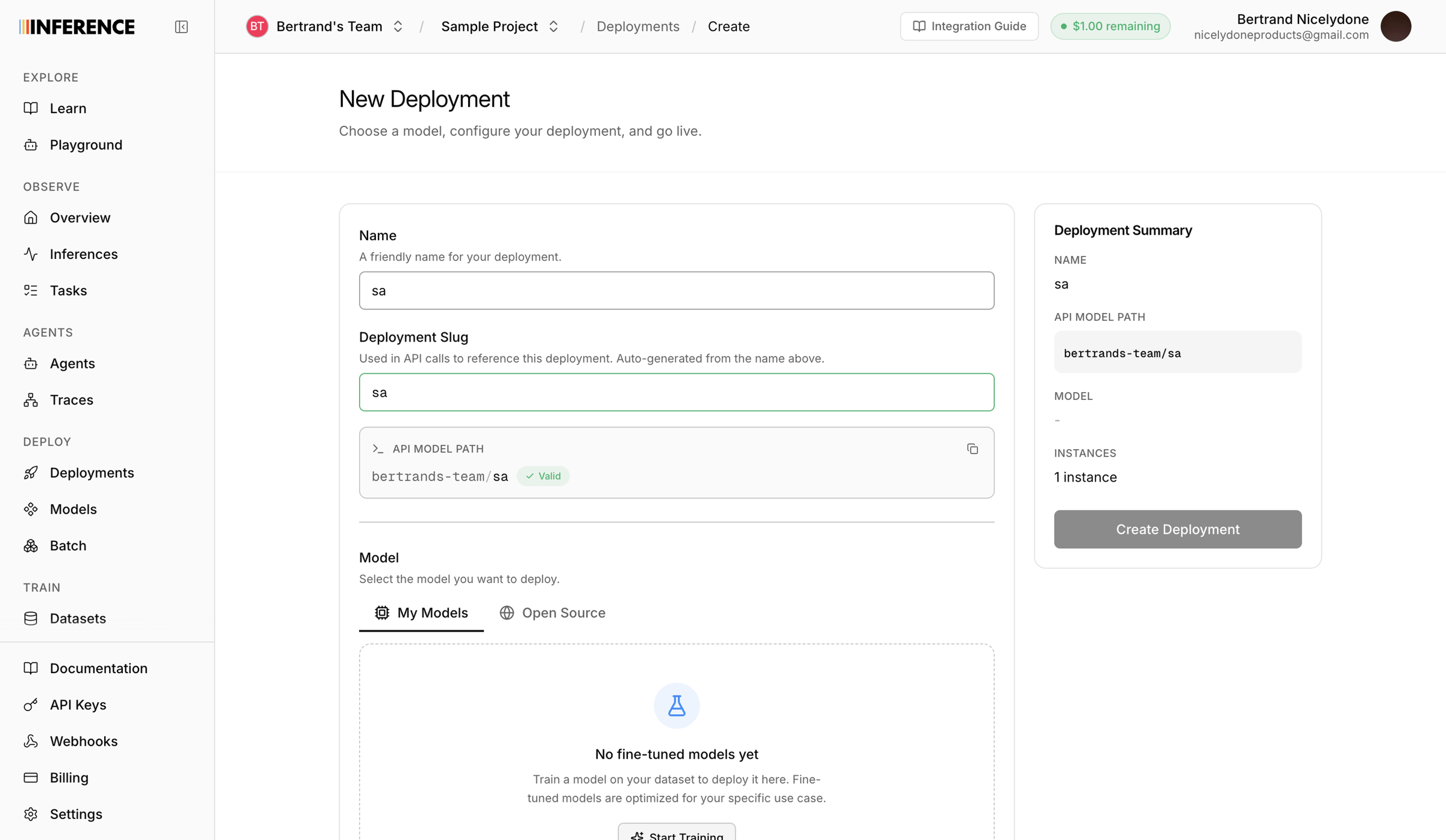The image size is (1446, 840).
Task: Click the flask icon in empty state
Action: coord(677,706)
